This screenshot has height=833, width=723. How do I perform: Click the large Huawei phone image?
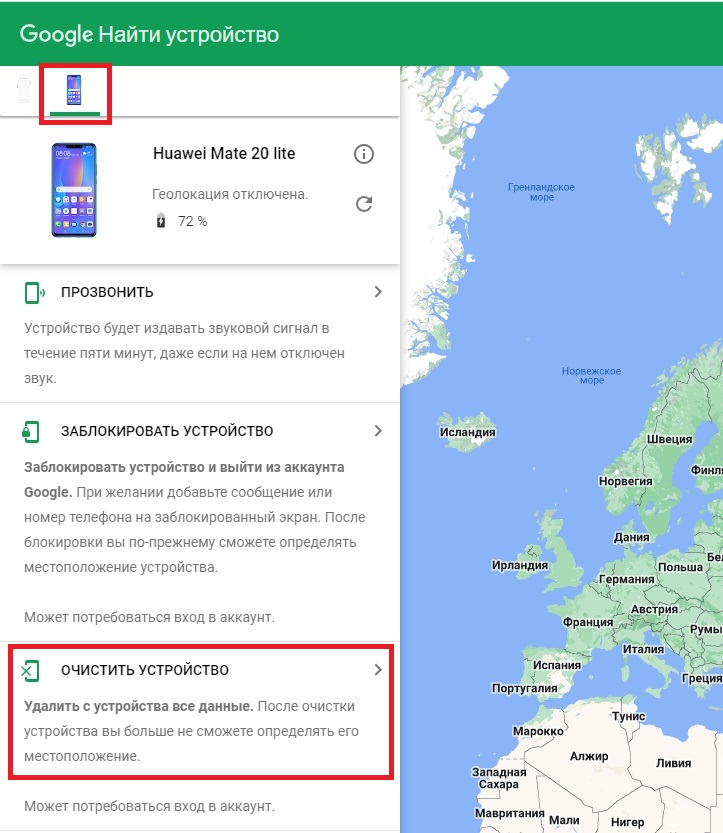tap(74, 190)
